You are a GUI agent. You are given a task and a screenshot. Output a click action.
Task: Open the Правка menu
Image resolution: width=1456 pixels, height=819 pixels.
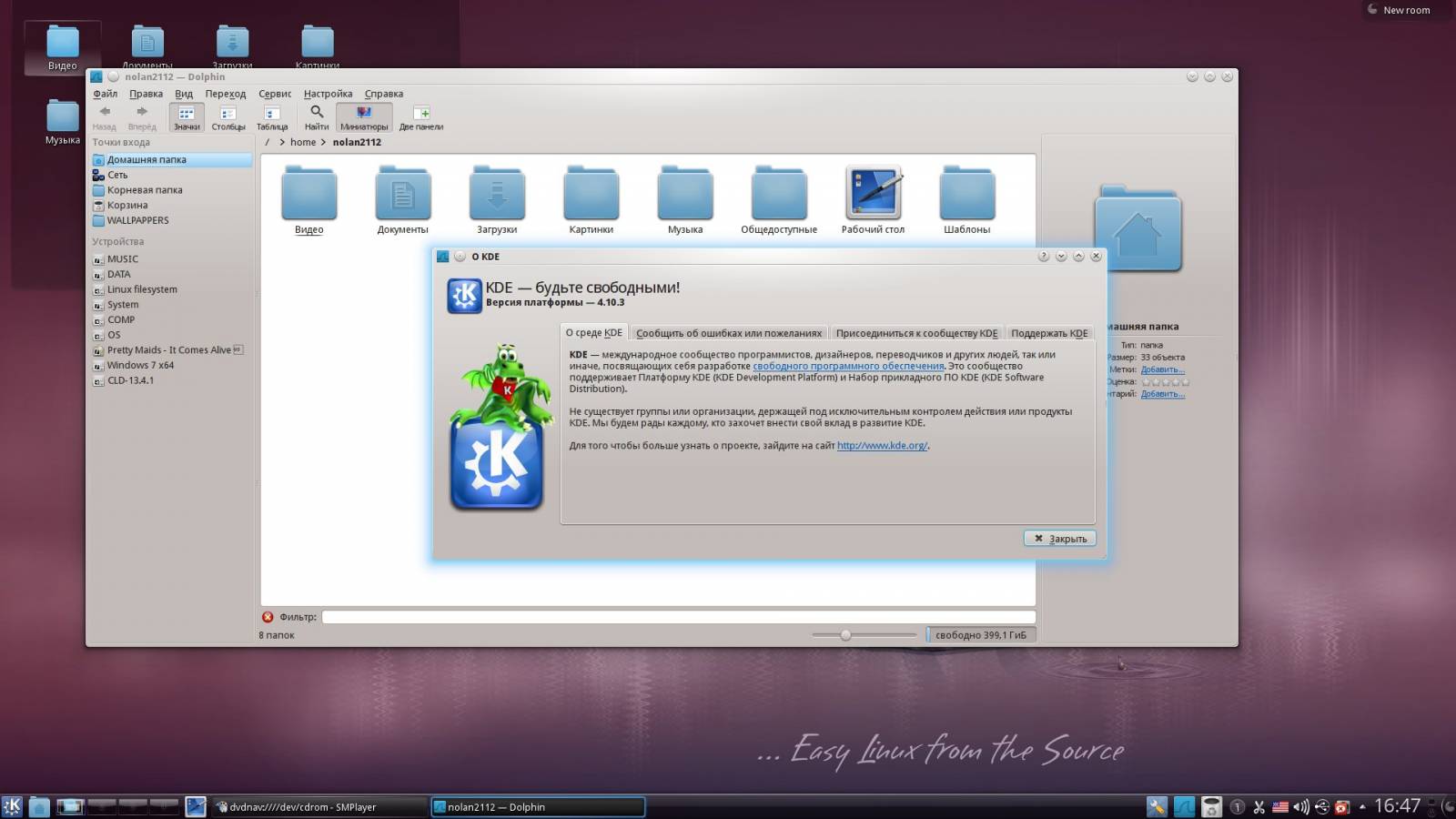tap(146, 94)
